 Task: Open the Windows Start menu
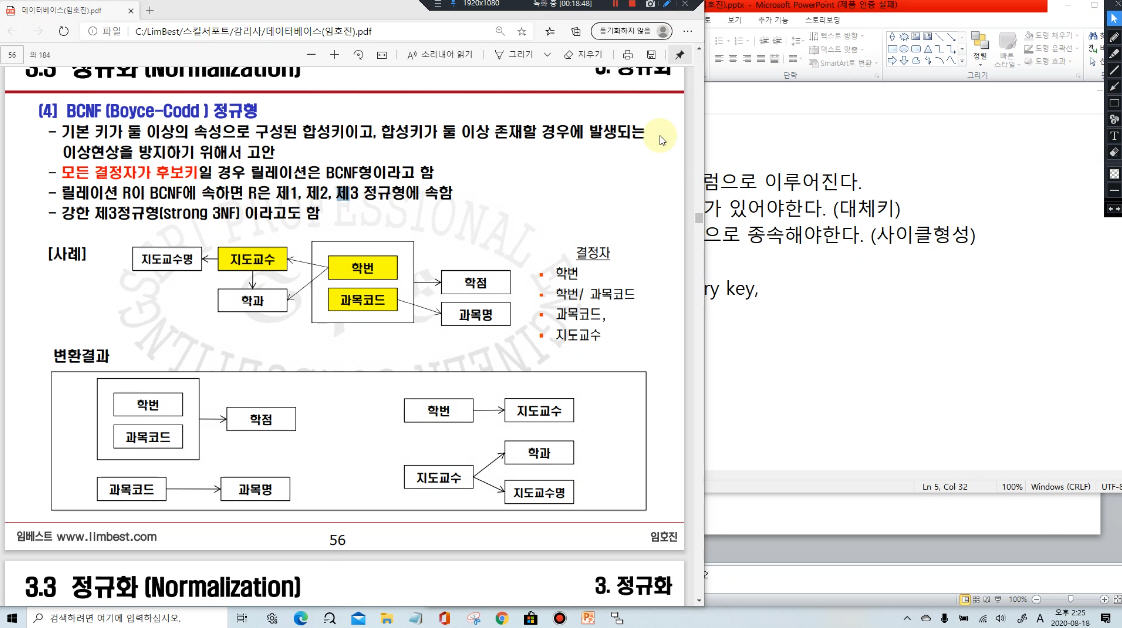pyautogui.click(x=12, y=618)
